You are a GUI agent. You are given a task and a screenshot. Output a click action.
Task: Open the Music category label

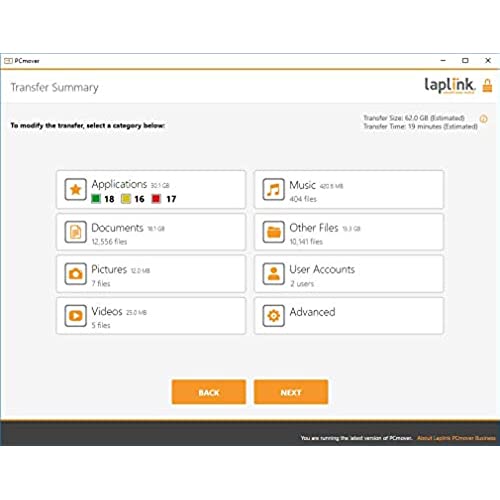[302, 185]
